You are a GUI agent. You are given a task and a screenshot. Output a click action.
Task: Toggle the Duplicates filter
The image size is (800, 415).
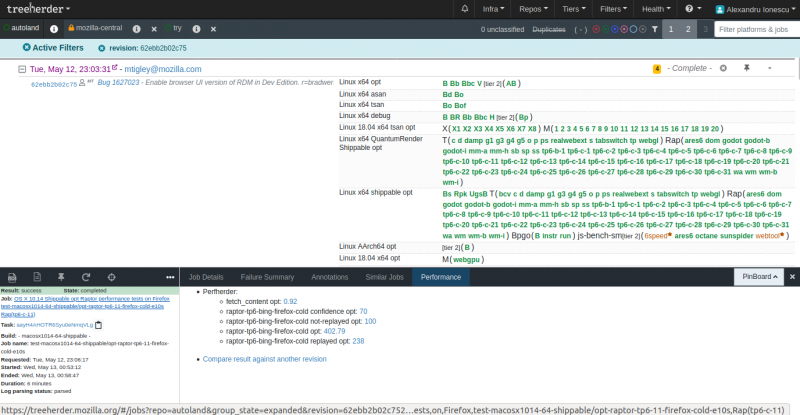pos(548,30)
